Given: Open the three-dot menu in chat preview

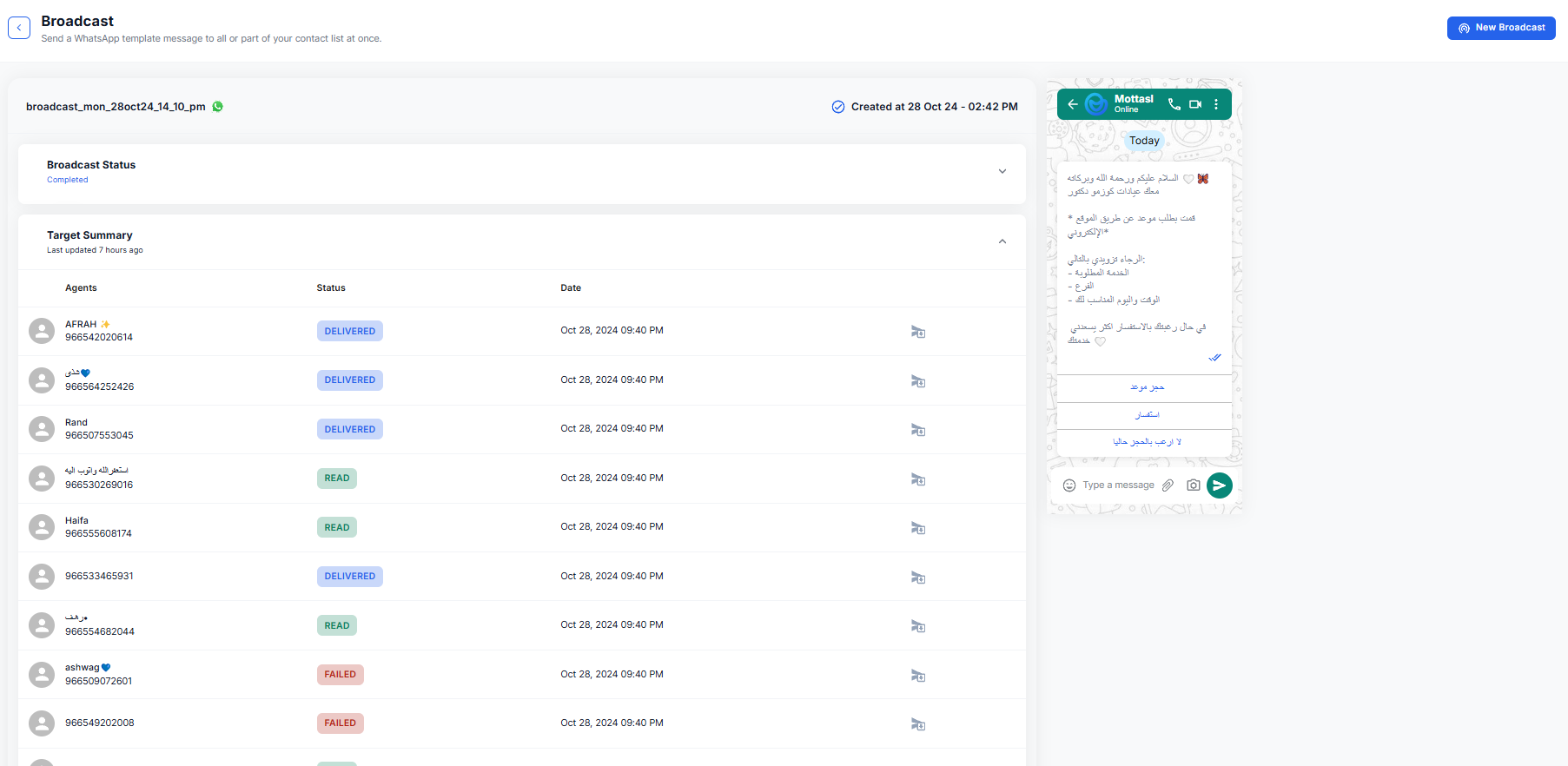Looking at the screenshot, I should [1216, 104].
